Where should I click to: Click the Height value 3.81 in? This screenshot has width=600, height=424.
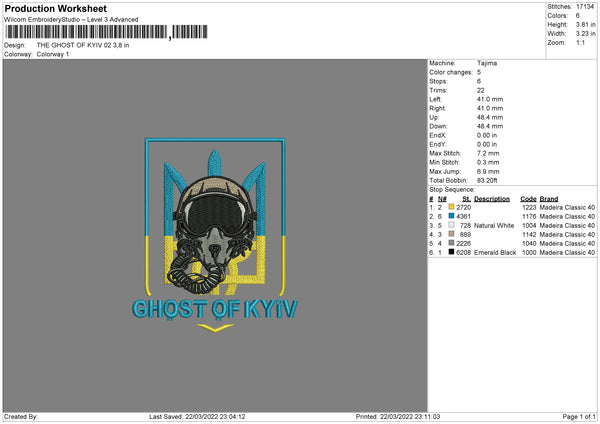point(585,24)
